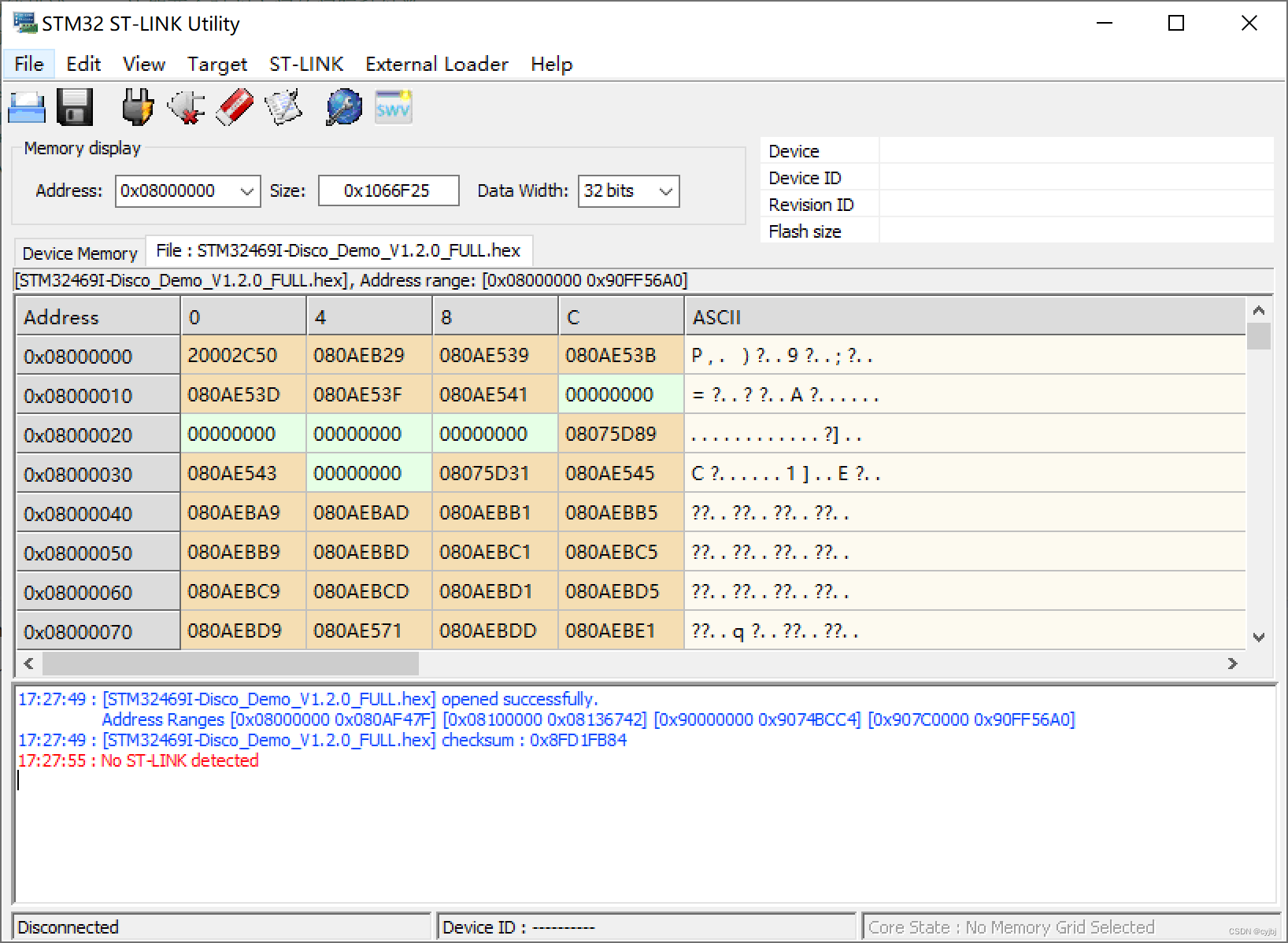The width and height of the screenshot is (1288, 943).
Task: Click row address 0x08000040
Action: click(98, 513)
